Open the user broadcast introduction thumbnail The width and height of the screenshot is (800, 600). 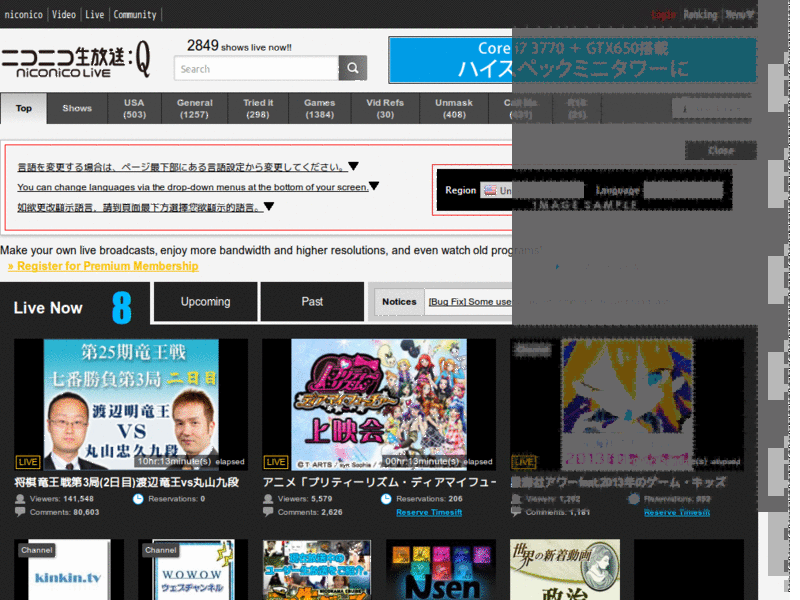pos(317,569)
